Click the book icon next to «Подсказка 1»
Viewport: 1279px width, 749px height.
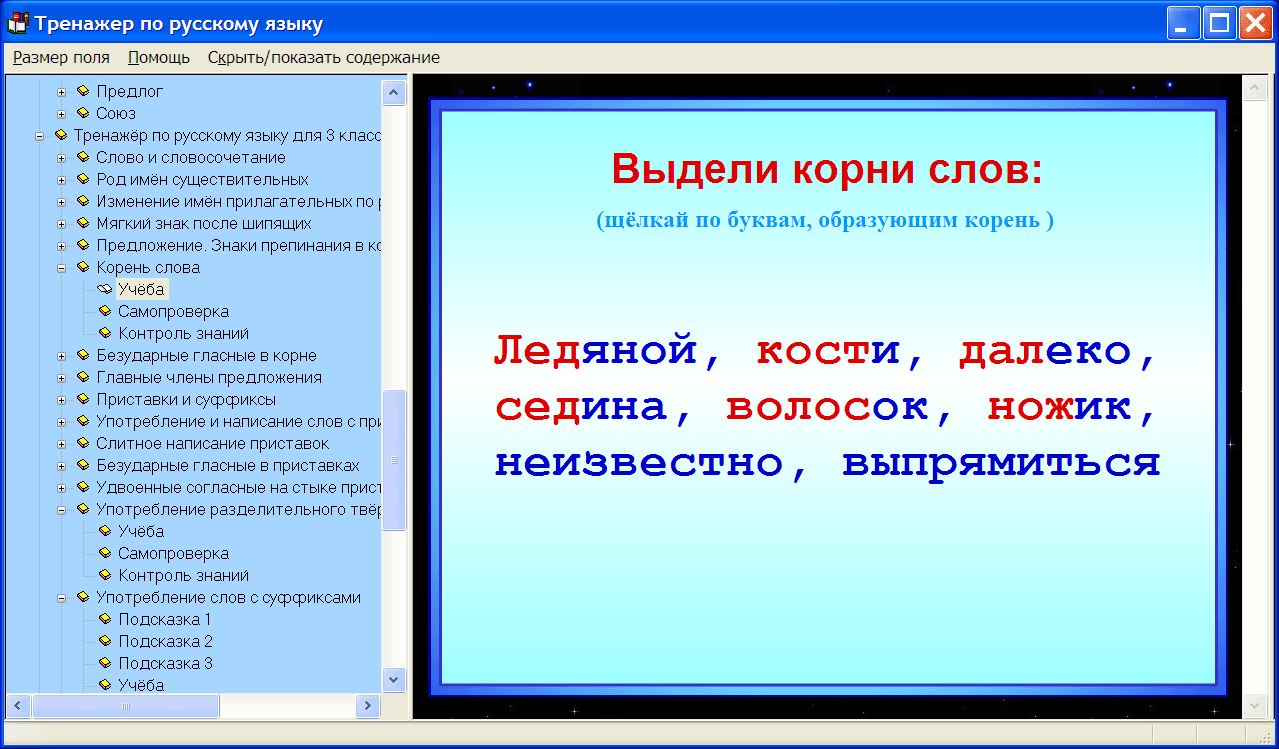104,619
